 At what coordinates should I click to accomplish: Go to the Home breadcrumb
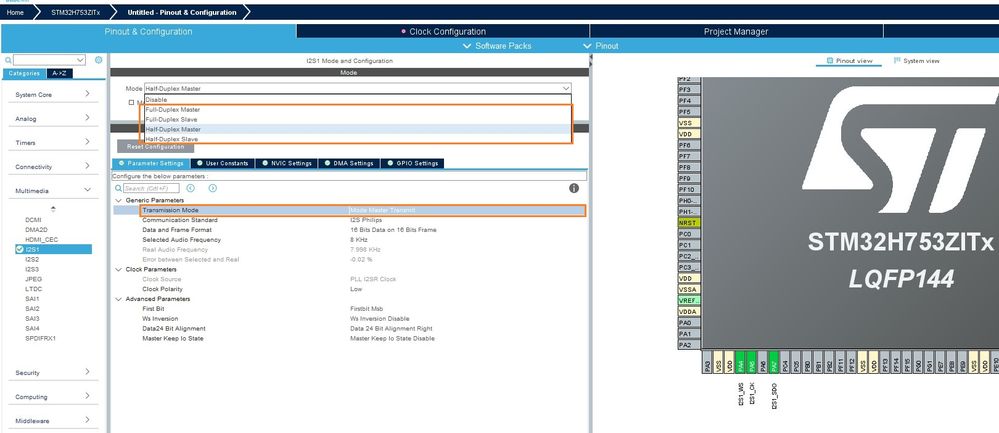15,12
